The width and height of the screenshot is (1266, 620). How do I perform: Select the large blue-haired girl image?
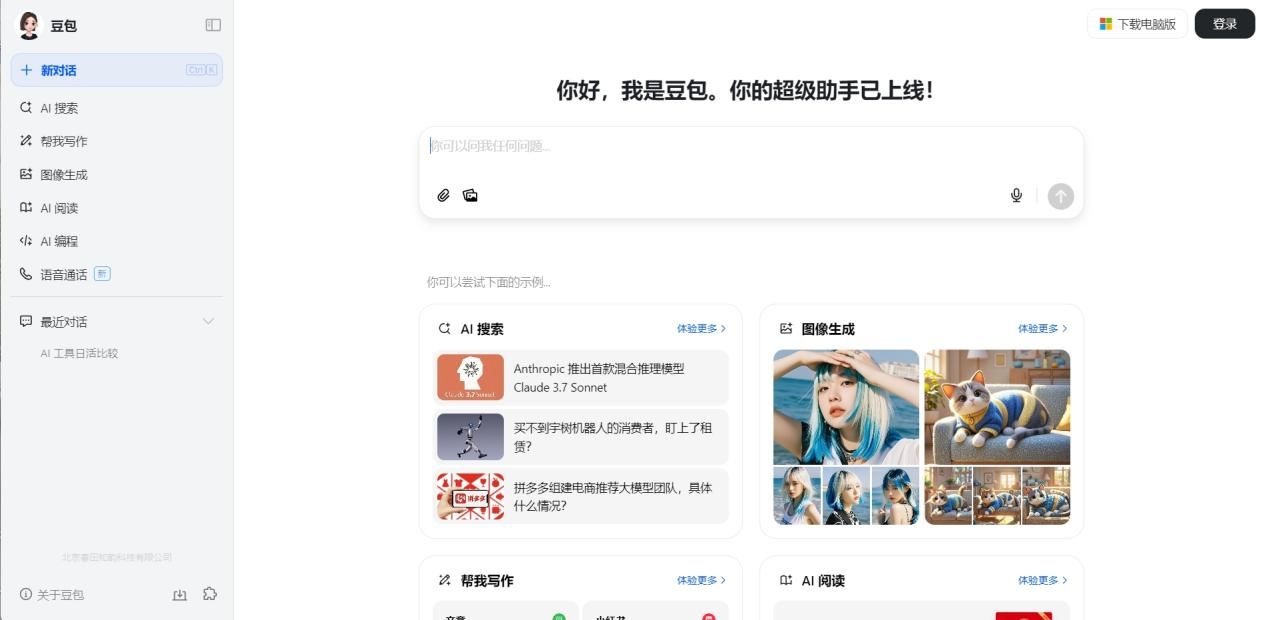(846, 407)
